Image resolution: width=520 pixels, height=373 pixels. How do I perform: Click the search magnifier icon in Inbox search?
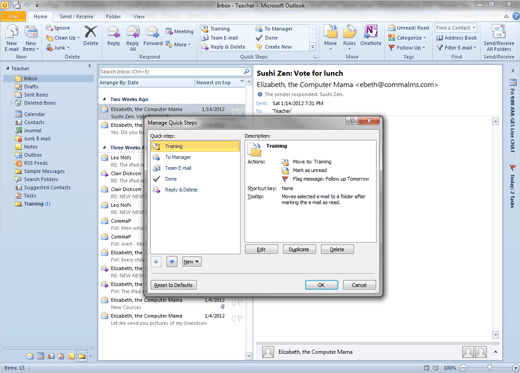tap(246, 71)
